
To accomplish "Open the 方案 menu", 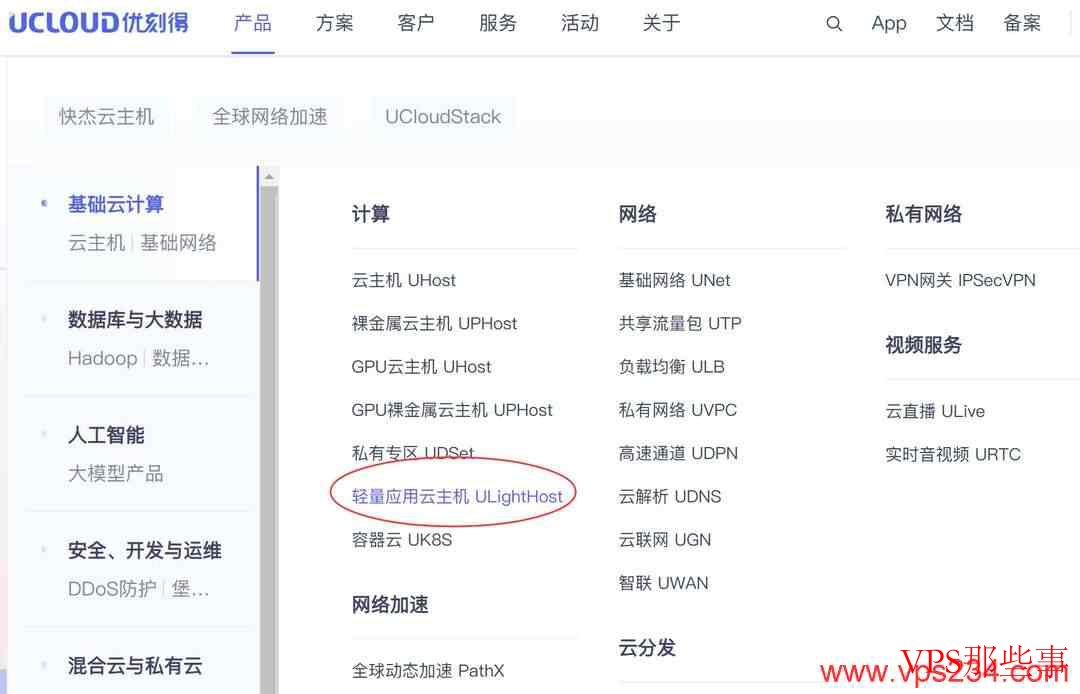I will point(335,23).
